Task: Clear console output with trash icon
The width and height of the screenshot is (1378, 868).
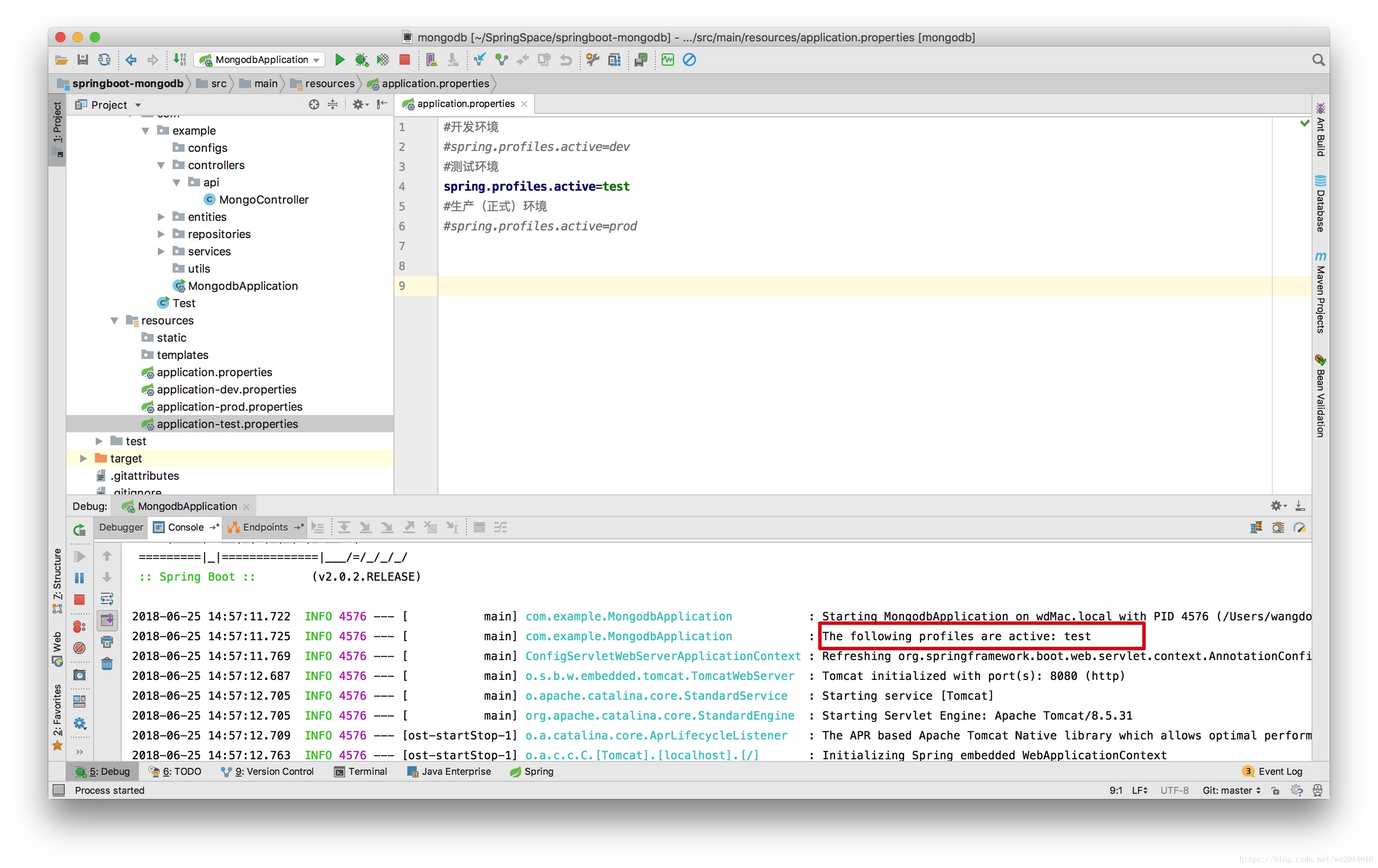Action: [107, 664]
